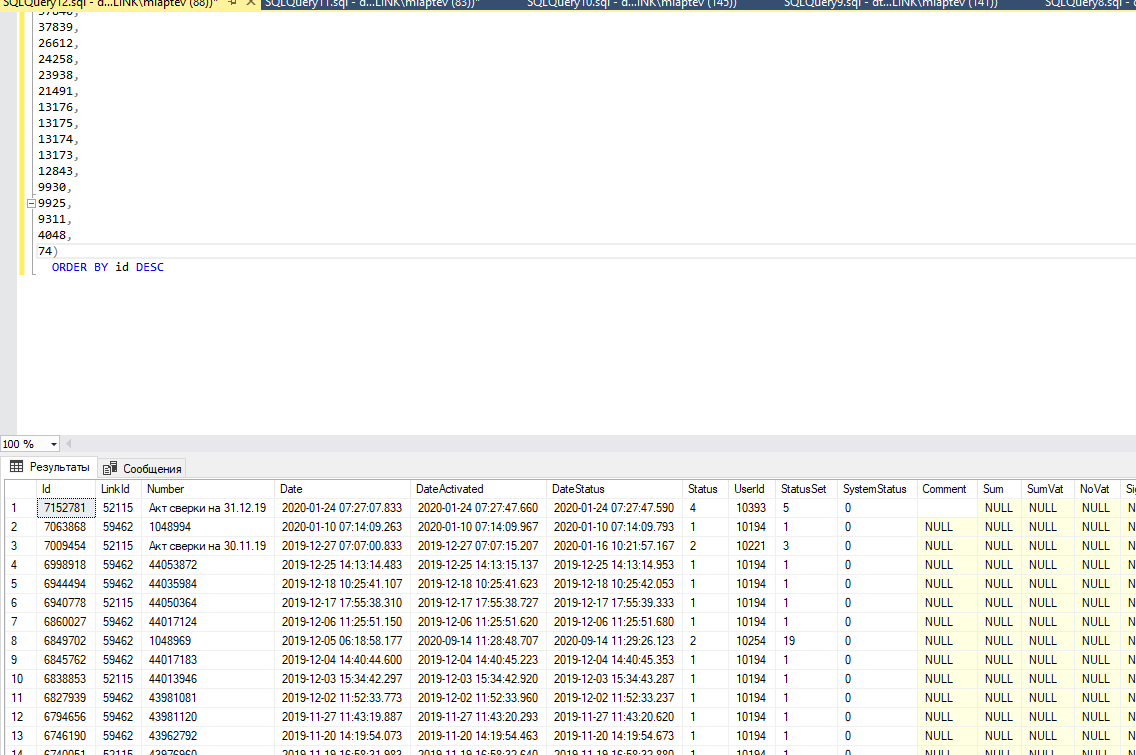Place cursor on the 4048 line
Image resolution: width=1136 pixels, height=755 pixels.
point(55,235)
